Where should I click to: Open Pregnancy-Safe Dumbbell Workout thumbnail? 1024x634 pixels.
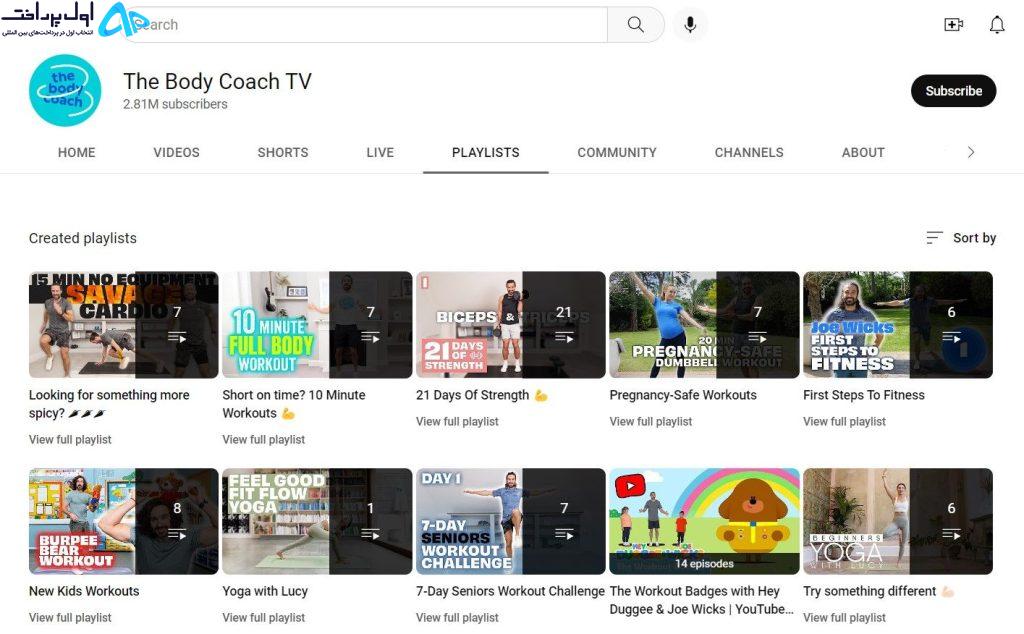pyautogui.click(x=704, y=325)
